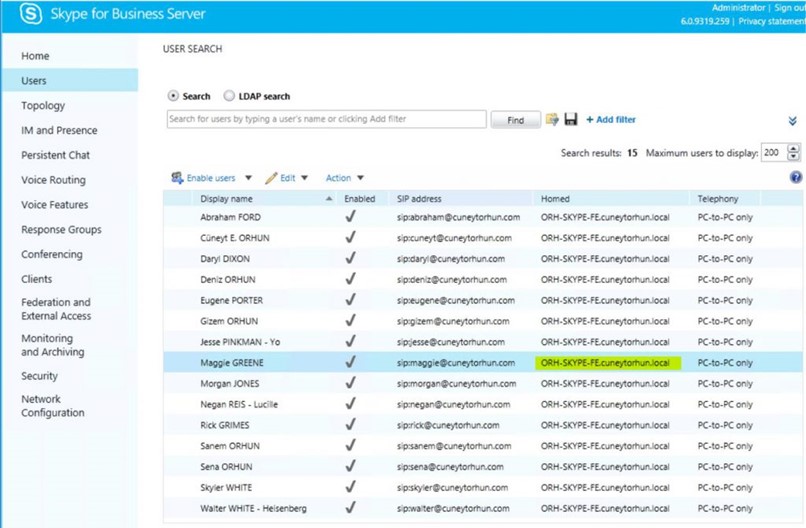Click SIP address column header

point(419,198)
